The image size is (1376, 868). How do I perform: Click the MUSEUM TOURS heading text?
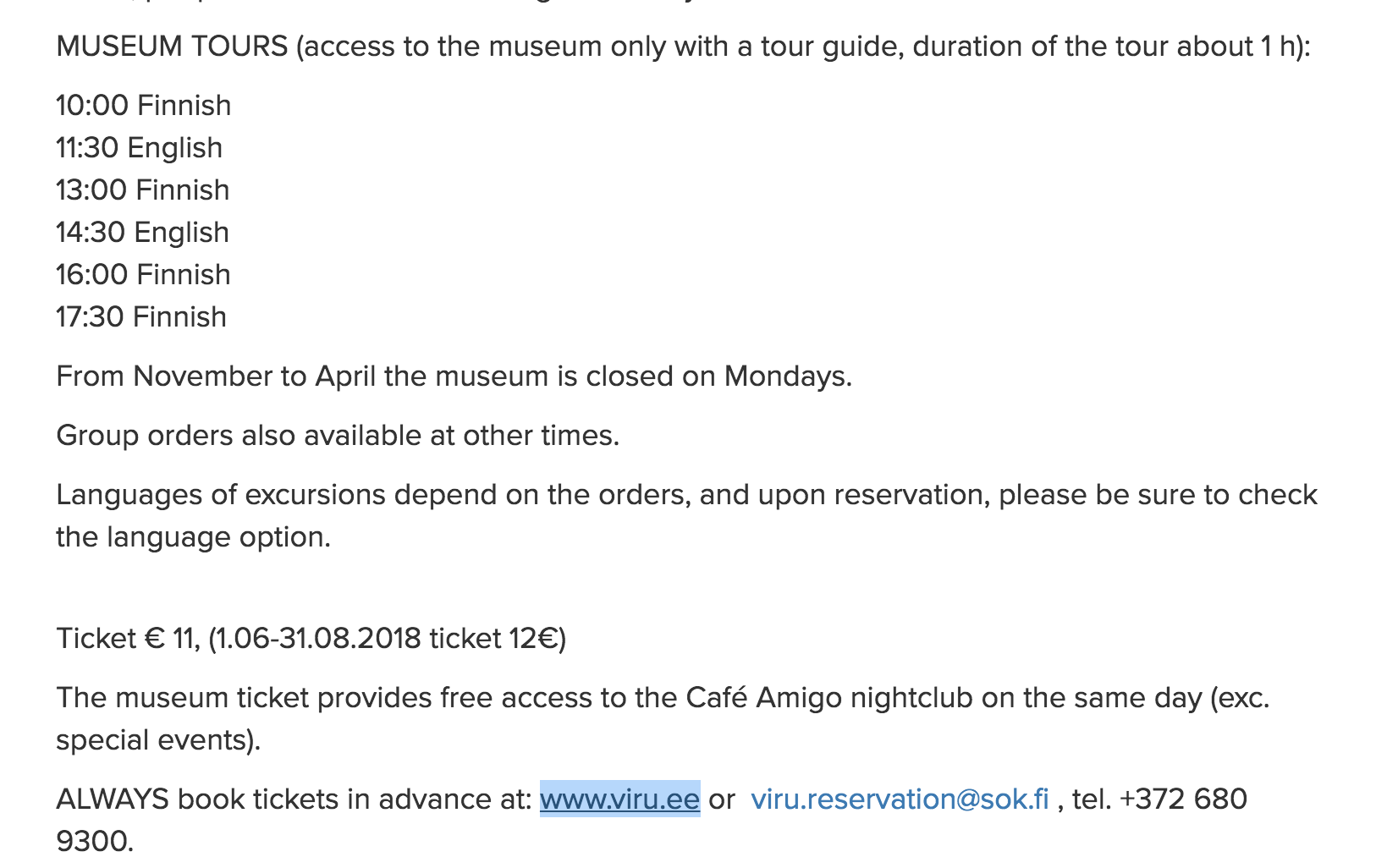pos(172,46)
